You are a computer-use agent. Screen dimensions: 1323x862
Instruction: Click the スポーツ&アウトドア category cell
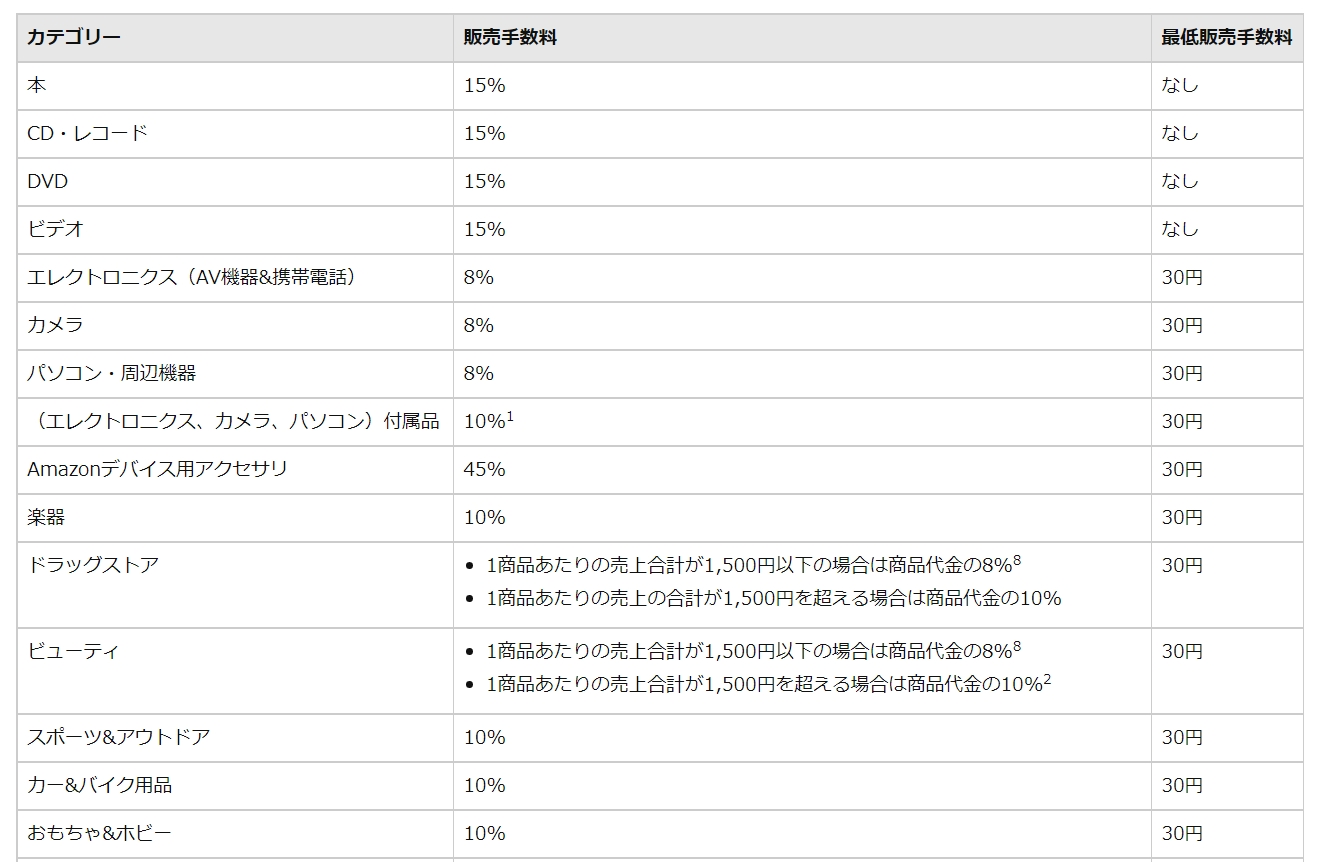118,738
